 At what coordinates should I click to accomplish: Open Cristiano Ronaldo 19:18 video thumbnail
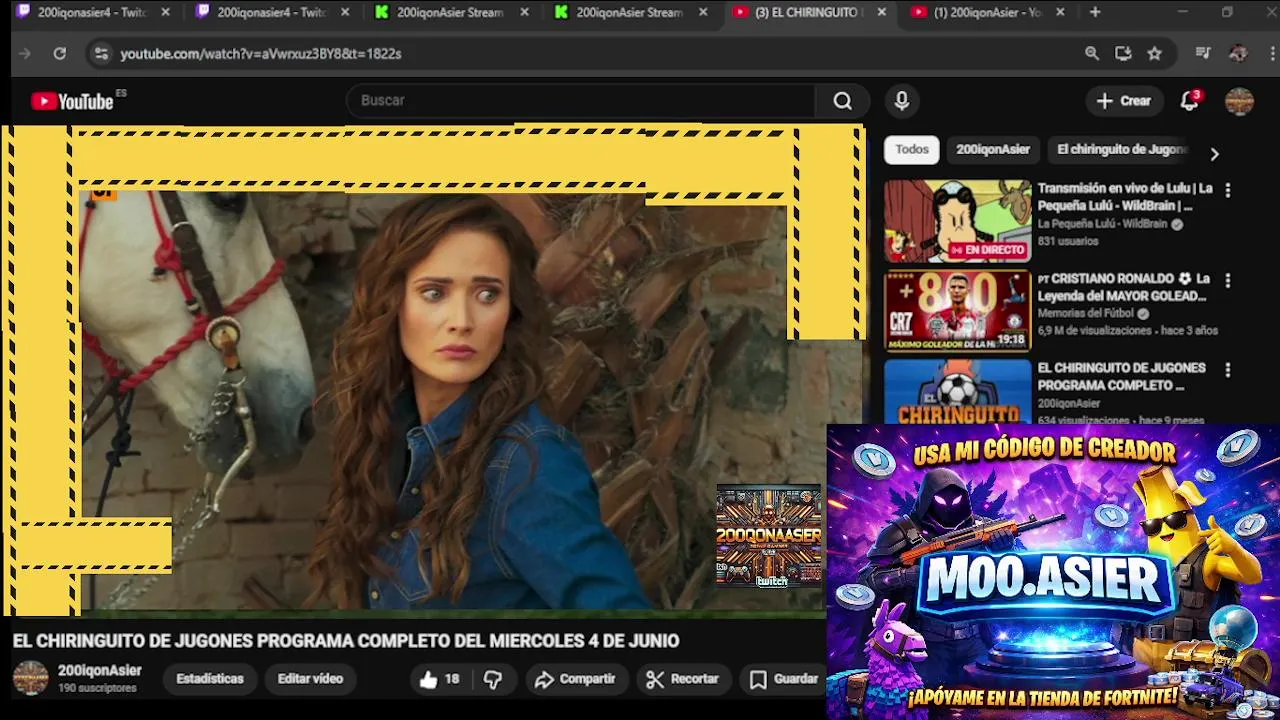[957, 311]
